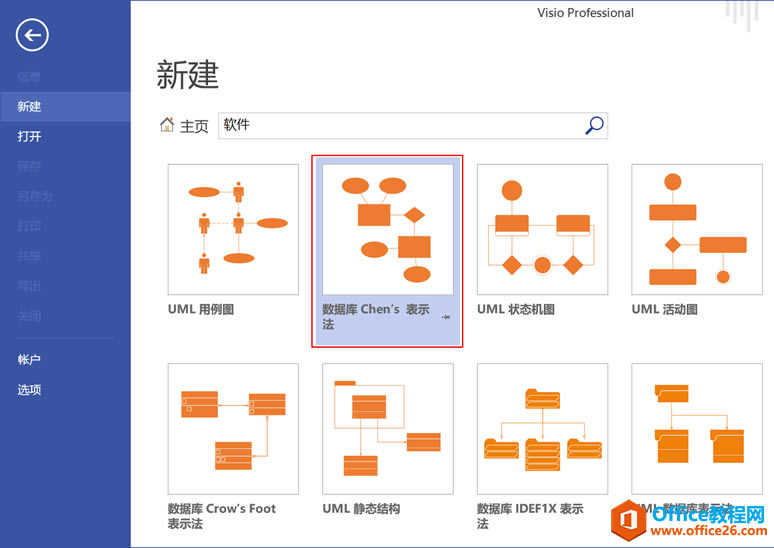Screen dimensions: 774x548
Task: Select the 数据库 Chen's 表示法 thumbnail
Action: pyautogui.click(x=387, y=230)
